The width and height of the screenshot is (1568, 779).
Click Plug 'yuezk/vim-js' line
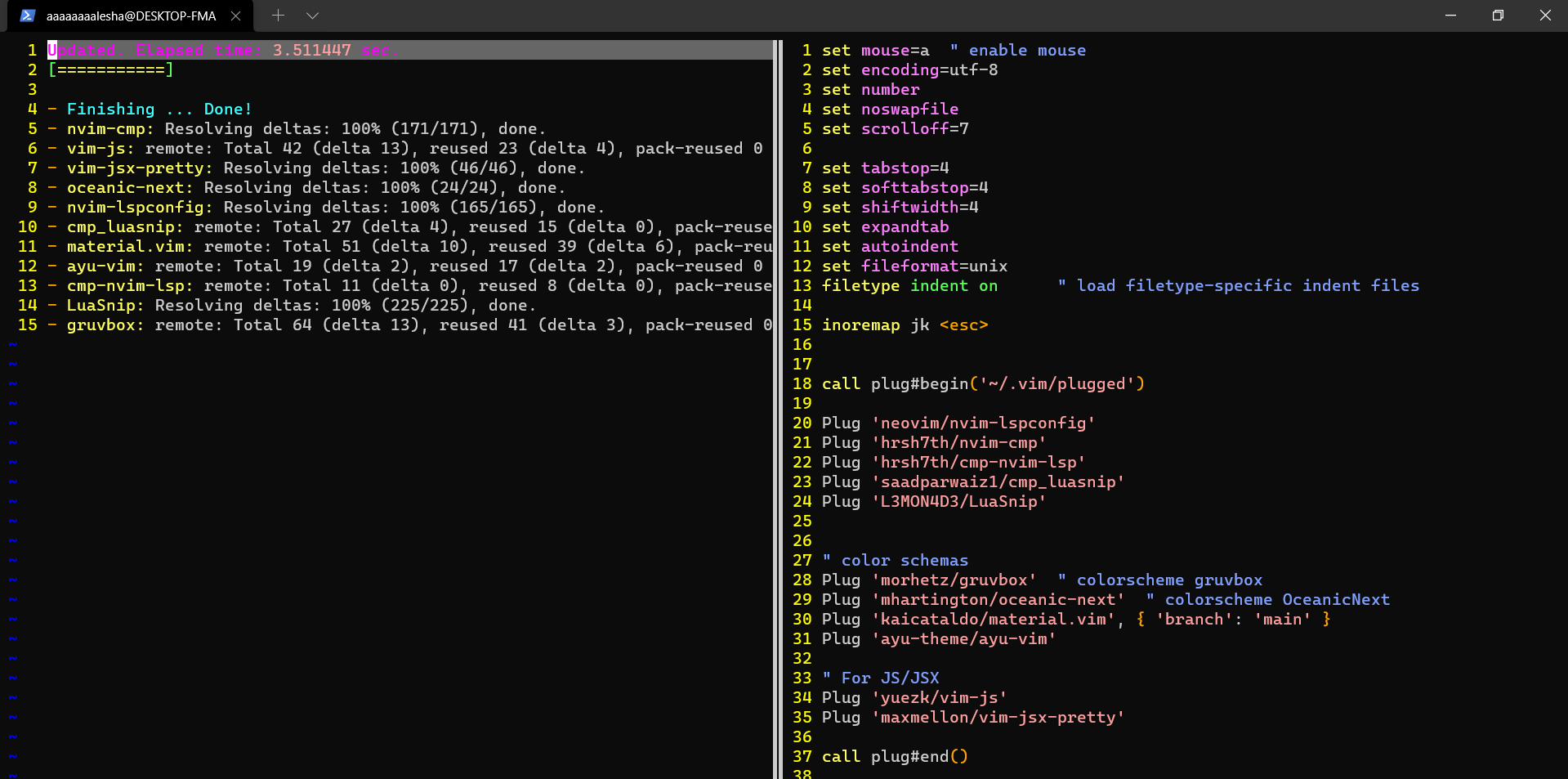point(914,698)
